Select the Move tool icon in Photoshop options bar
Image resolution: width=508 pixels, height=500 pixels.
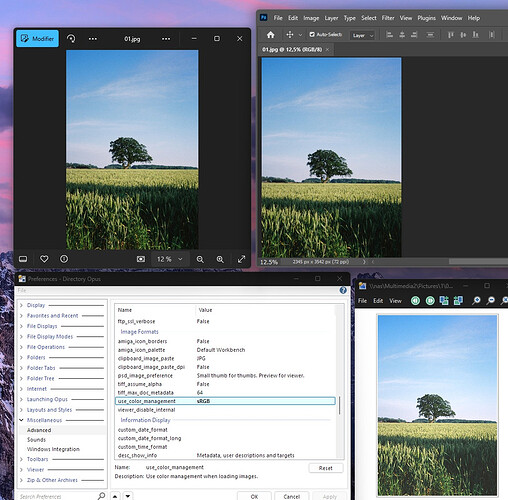point(290,35)
